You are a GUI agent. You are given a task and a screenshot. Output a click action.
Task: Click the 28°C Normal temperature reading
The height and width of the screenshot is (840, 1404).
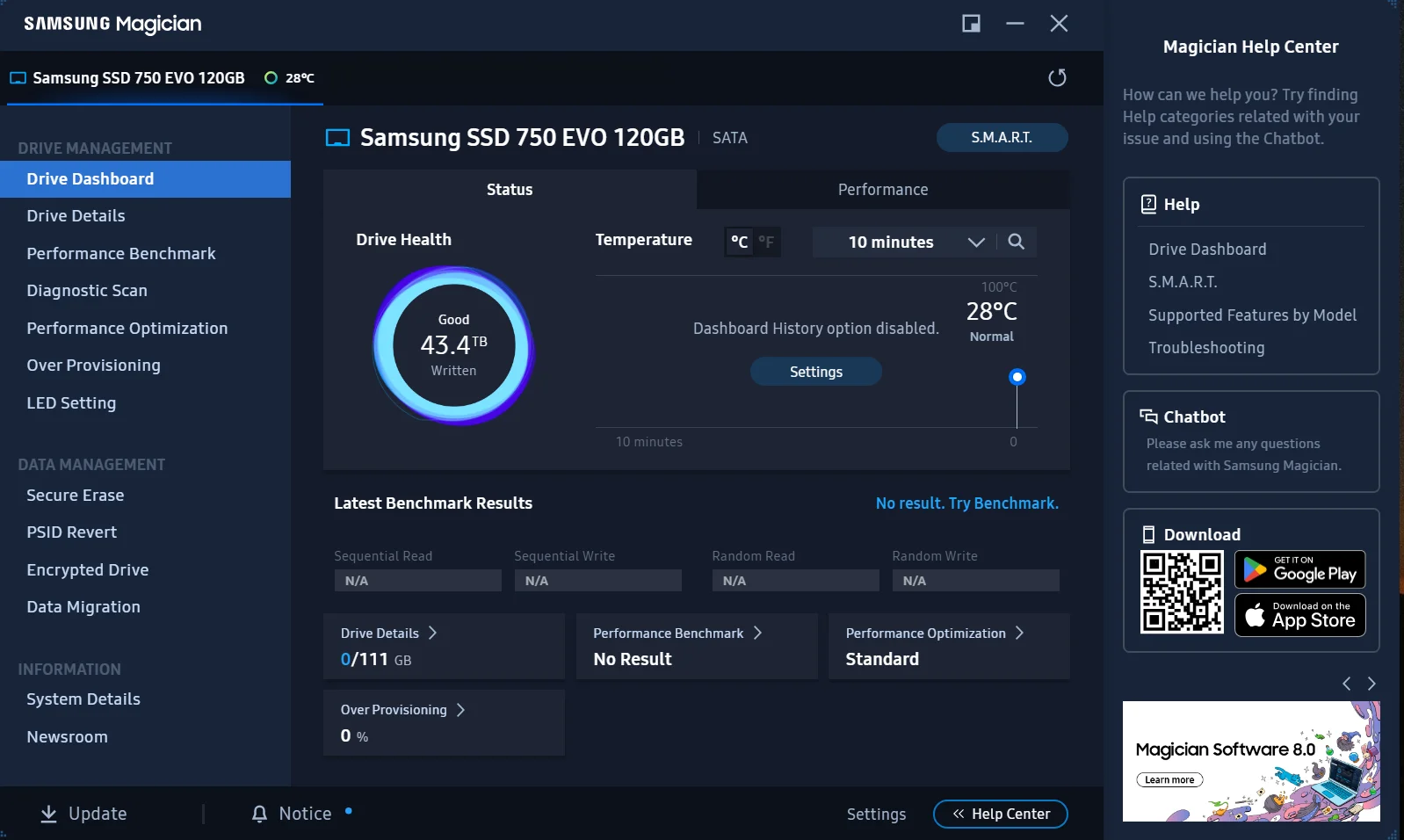pos(992,321)
